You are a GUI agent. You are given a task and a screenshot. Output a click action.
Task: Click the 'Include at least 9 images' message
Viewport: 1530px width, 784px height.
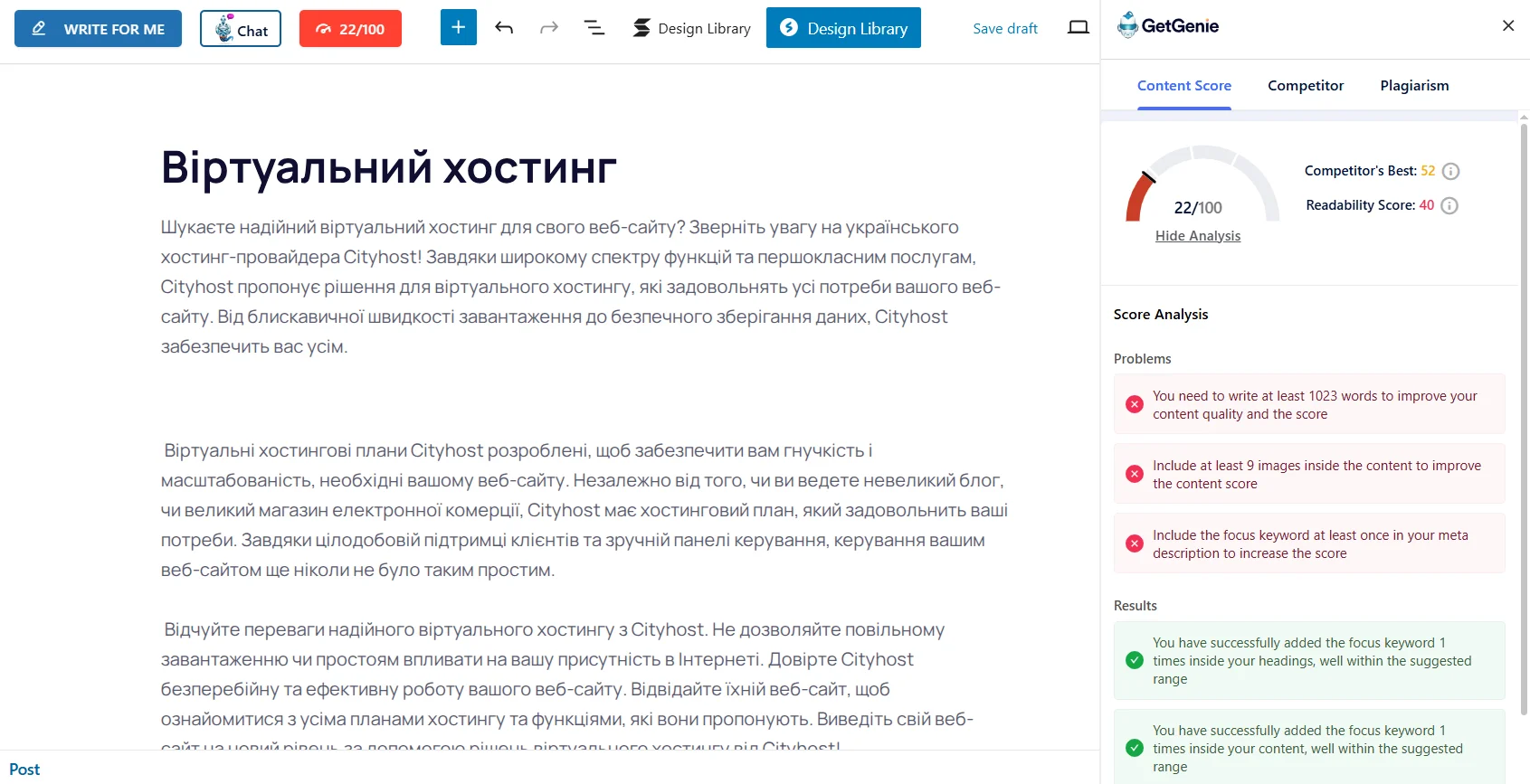point(1316,475)
